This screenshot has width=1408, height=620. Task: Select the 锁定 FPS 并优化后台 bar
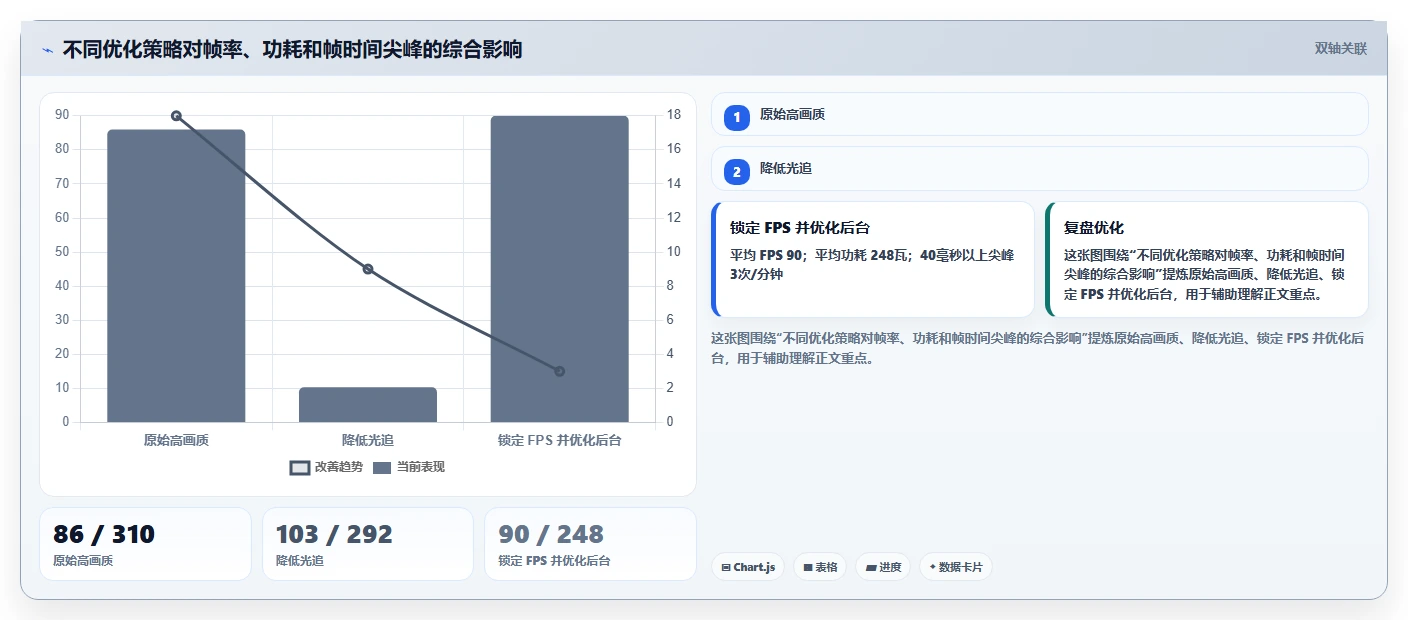(559, 269)
